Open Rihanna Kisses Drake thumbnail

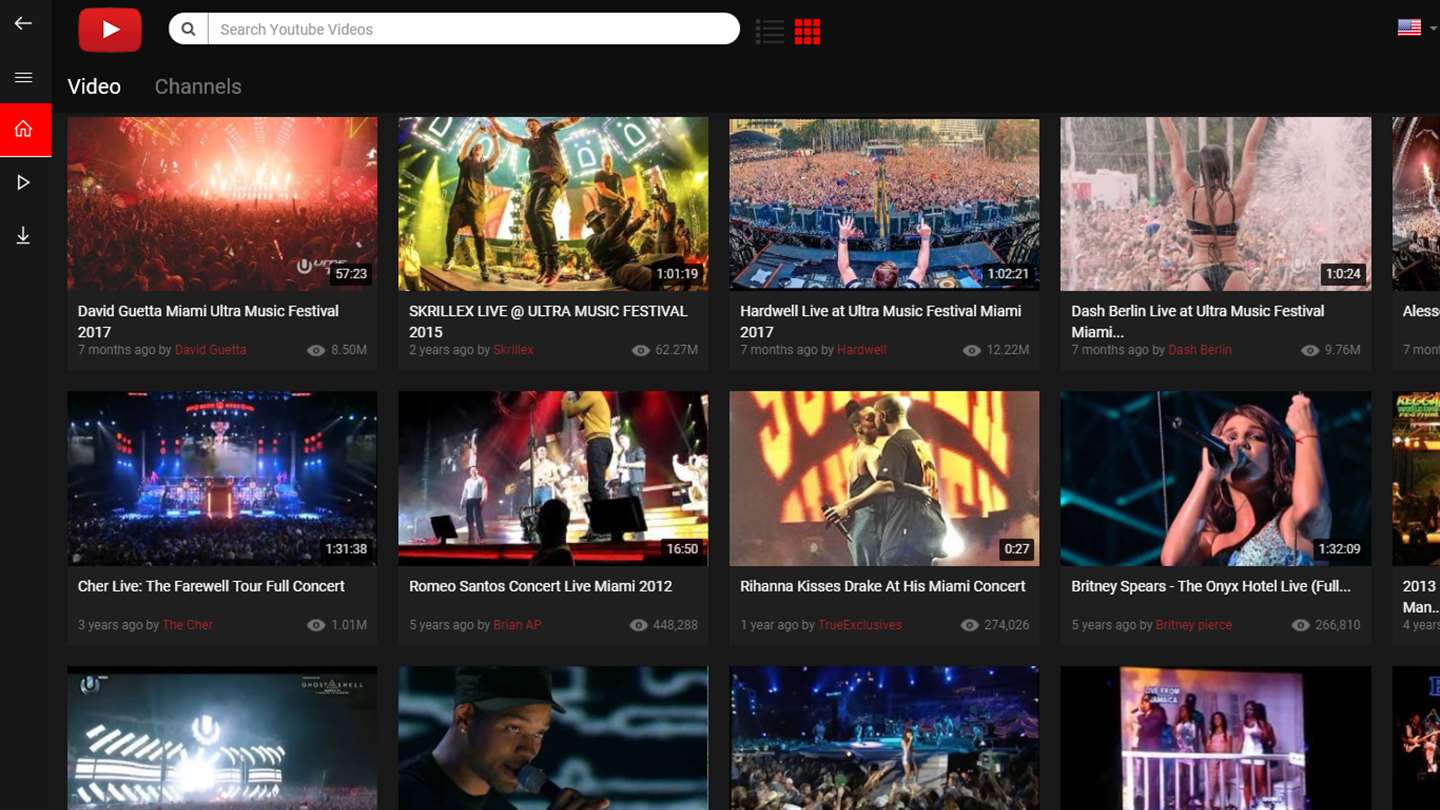tap(884, 479)
